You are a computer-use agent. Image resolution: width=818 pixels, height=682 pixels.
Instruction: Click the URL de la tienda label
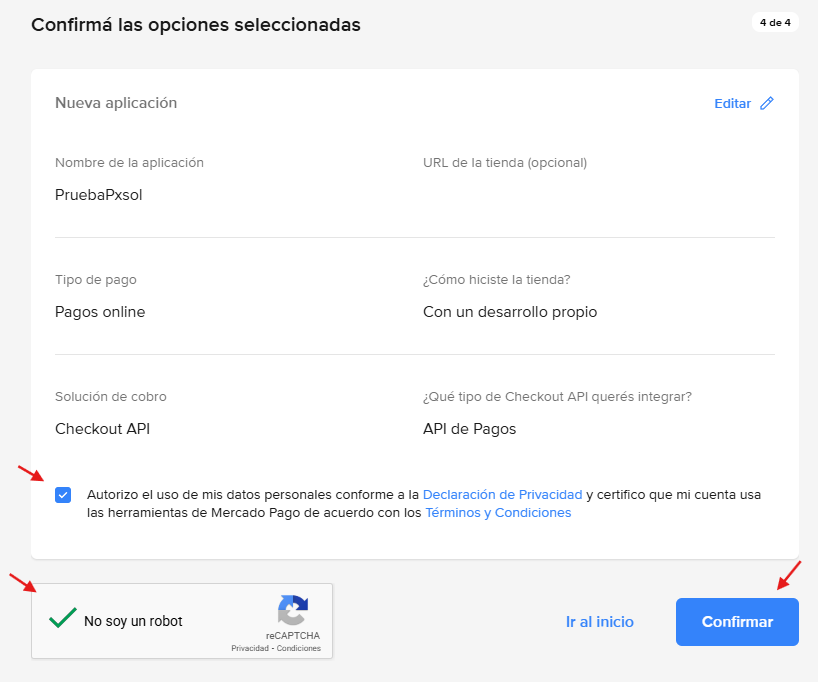[505, 162]
